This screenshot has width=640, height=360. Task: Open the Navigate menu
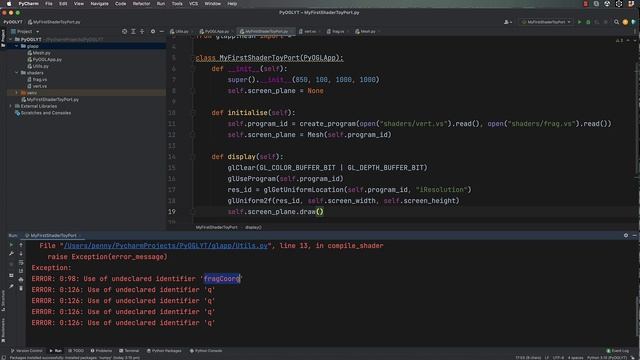99,4
